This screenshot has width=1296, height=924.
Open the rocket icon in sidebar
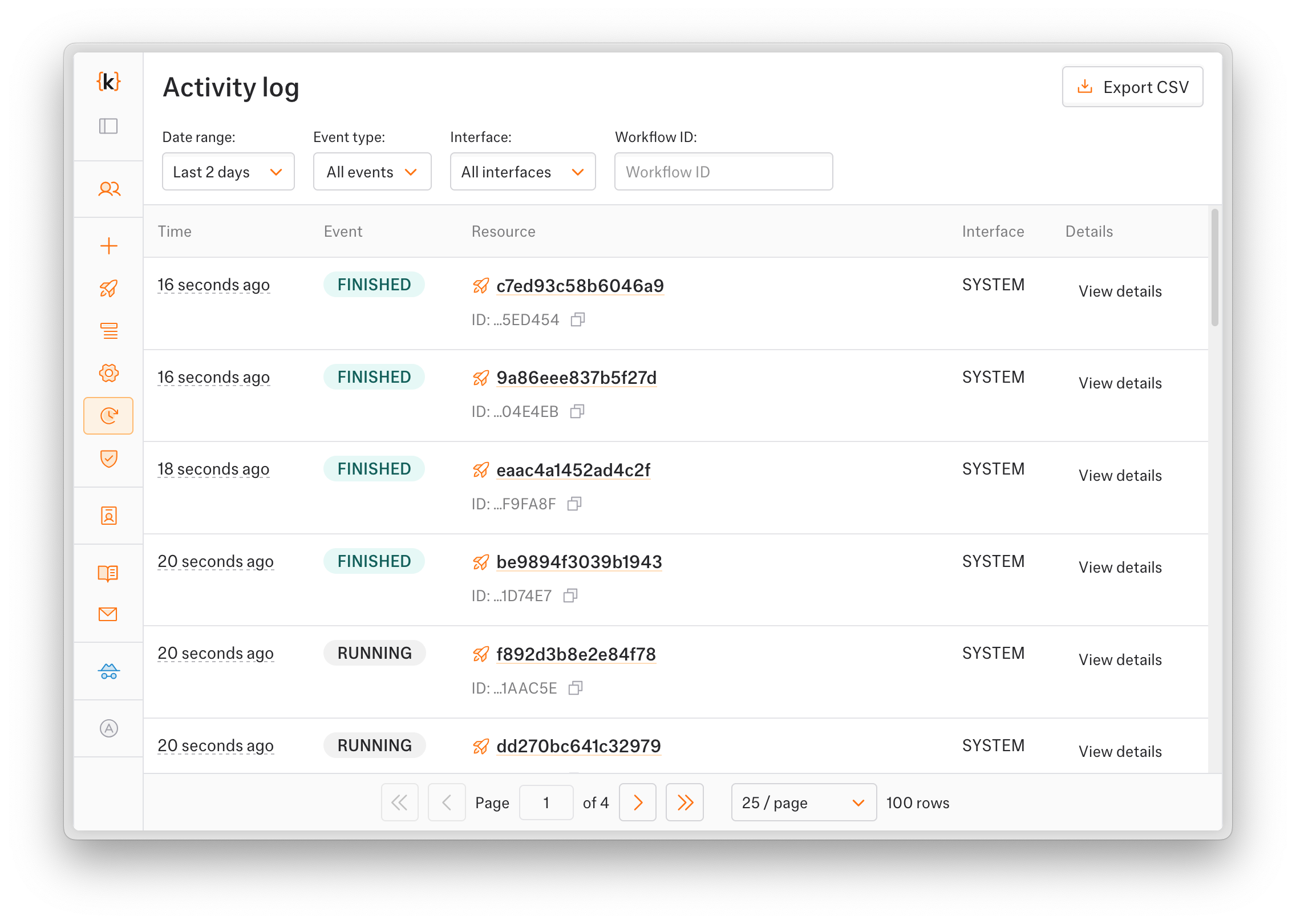pyautogui.click(x=109, y=289)
